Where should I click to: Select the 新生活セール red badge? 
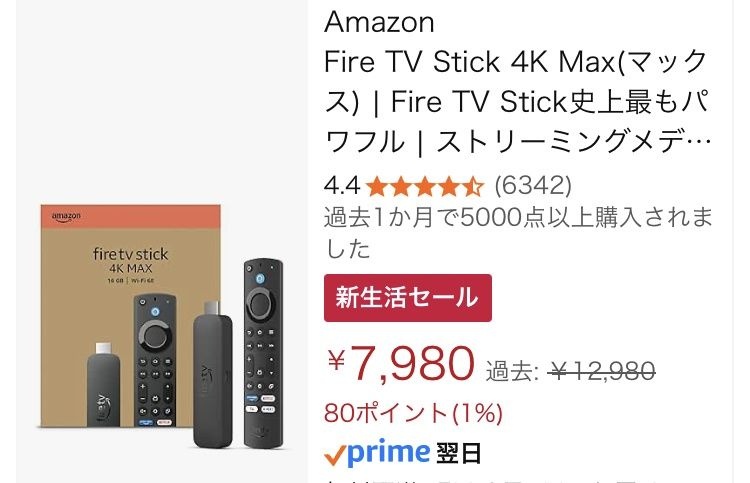408,297
